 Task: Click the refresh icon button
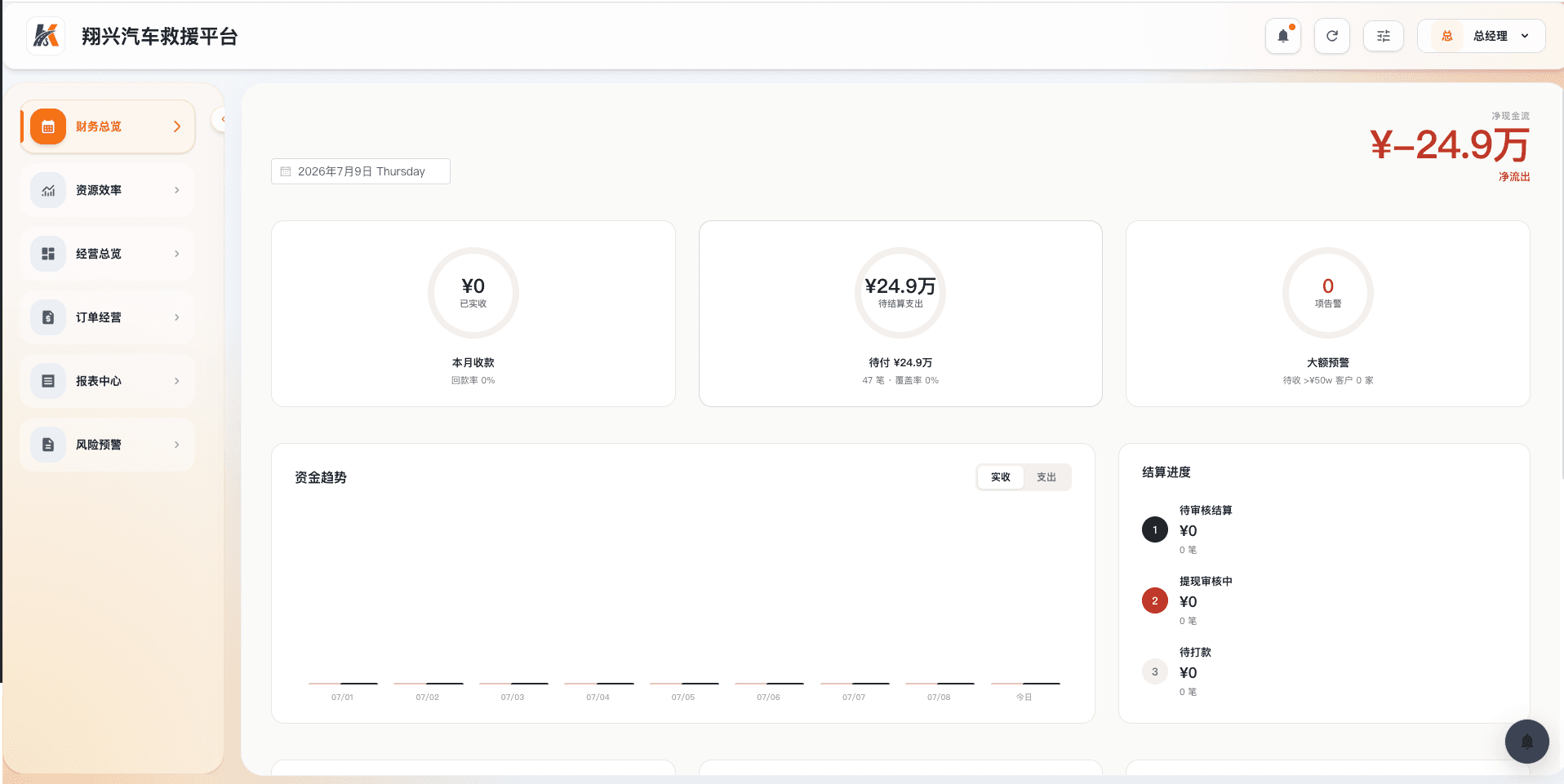tap(1331, 36)
